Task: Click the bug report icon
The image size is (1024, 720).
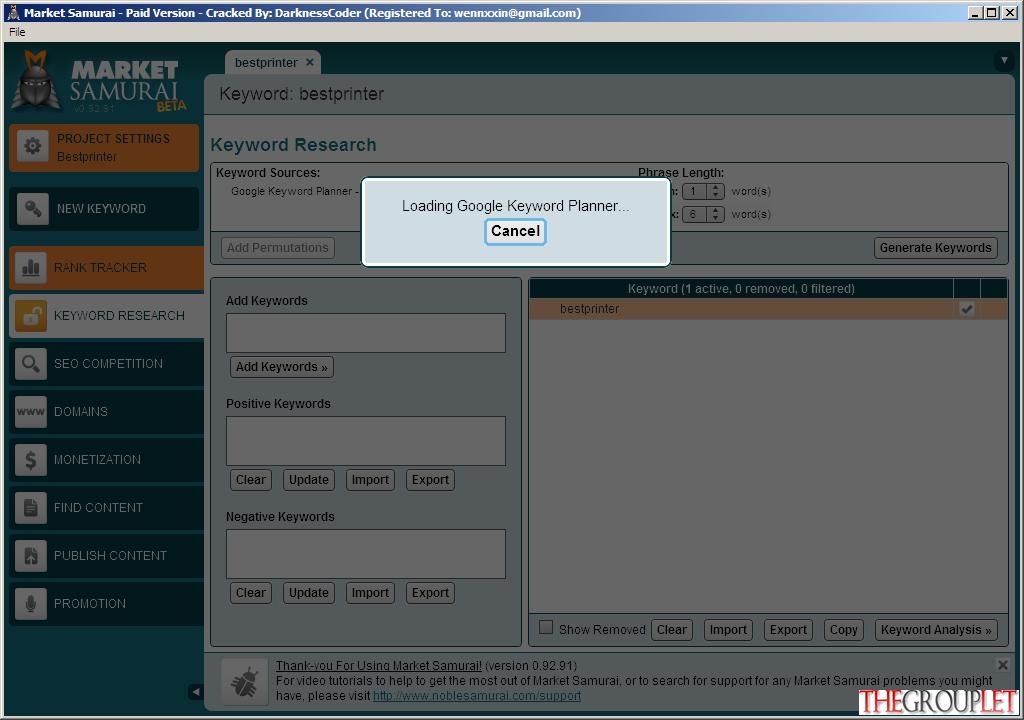Action: [x=244, y=682]
